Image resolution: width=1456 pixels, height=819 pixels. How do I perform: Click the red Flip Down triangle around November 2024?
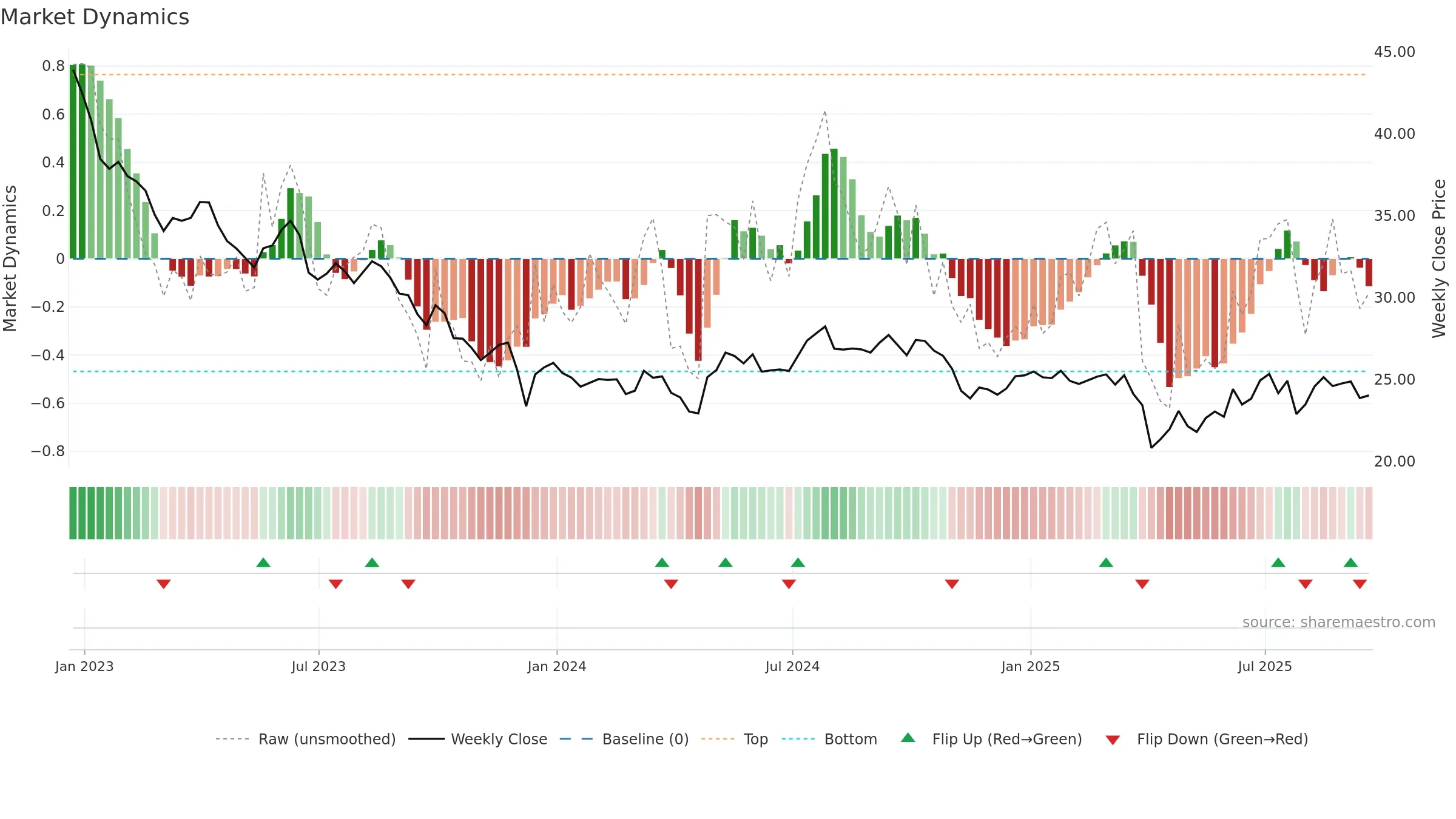click(952, 584)
